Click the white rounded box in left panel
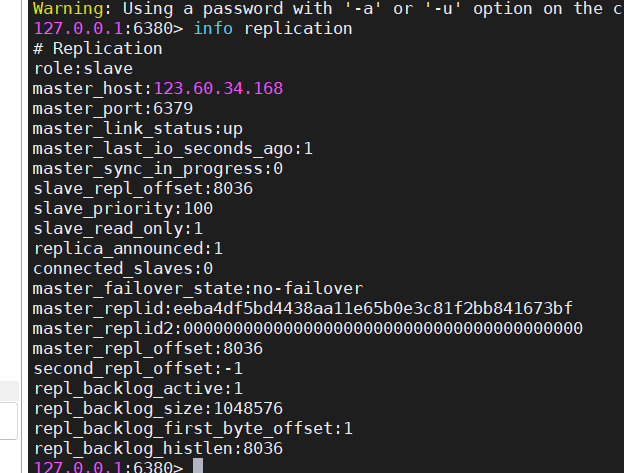The image size is (624, 473). [x=8, y=421]
